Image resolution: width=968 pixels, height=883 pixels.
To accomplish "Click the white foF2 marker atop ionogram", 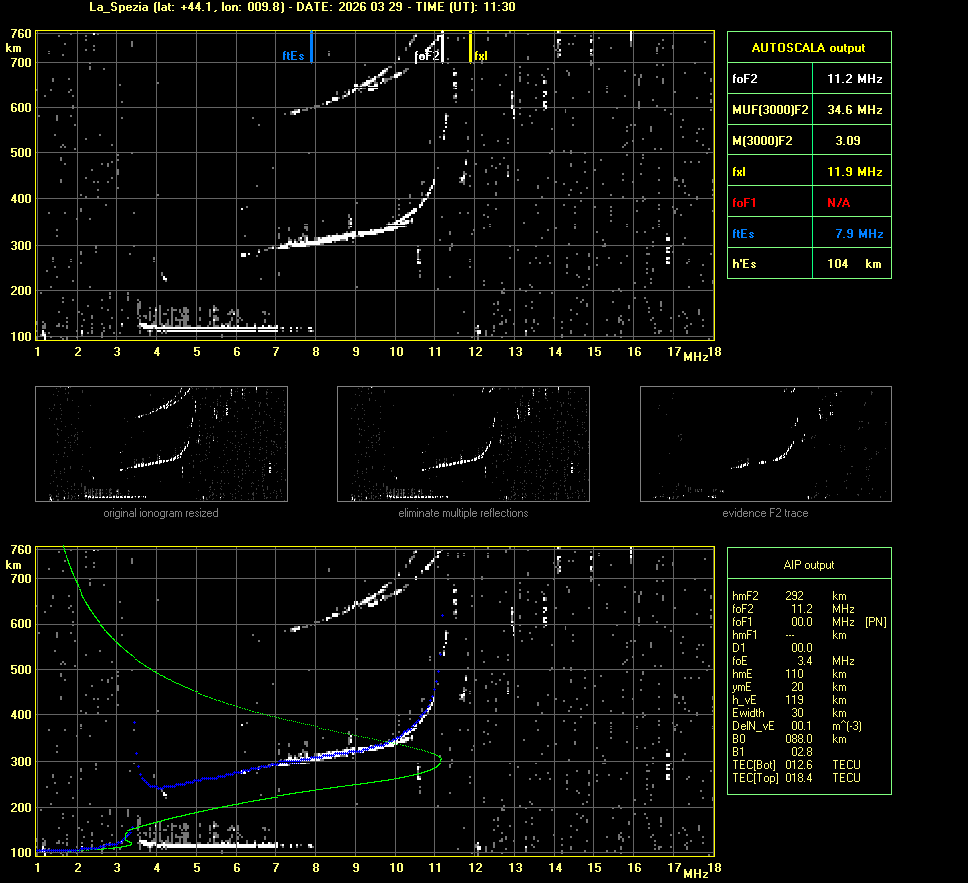I will (441, 48).
